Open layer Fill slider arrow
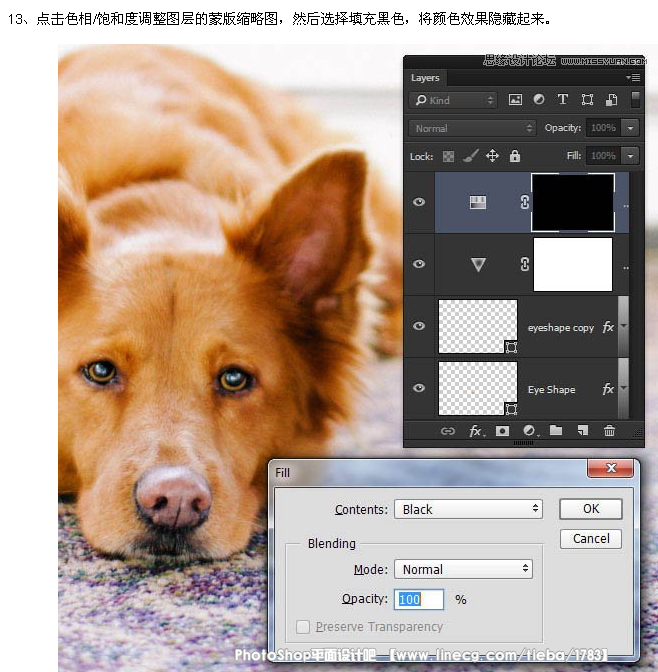This screenshot has width=658, height=672. [x=630, y=156]
